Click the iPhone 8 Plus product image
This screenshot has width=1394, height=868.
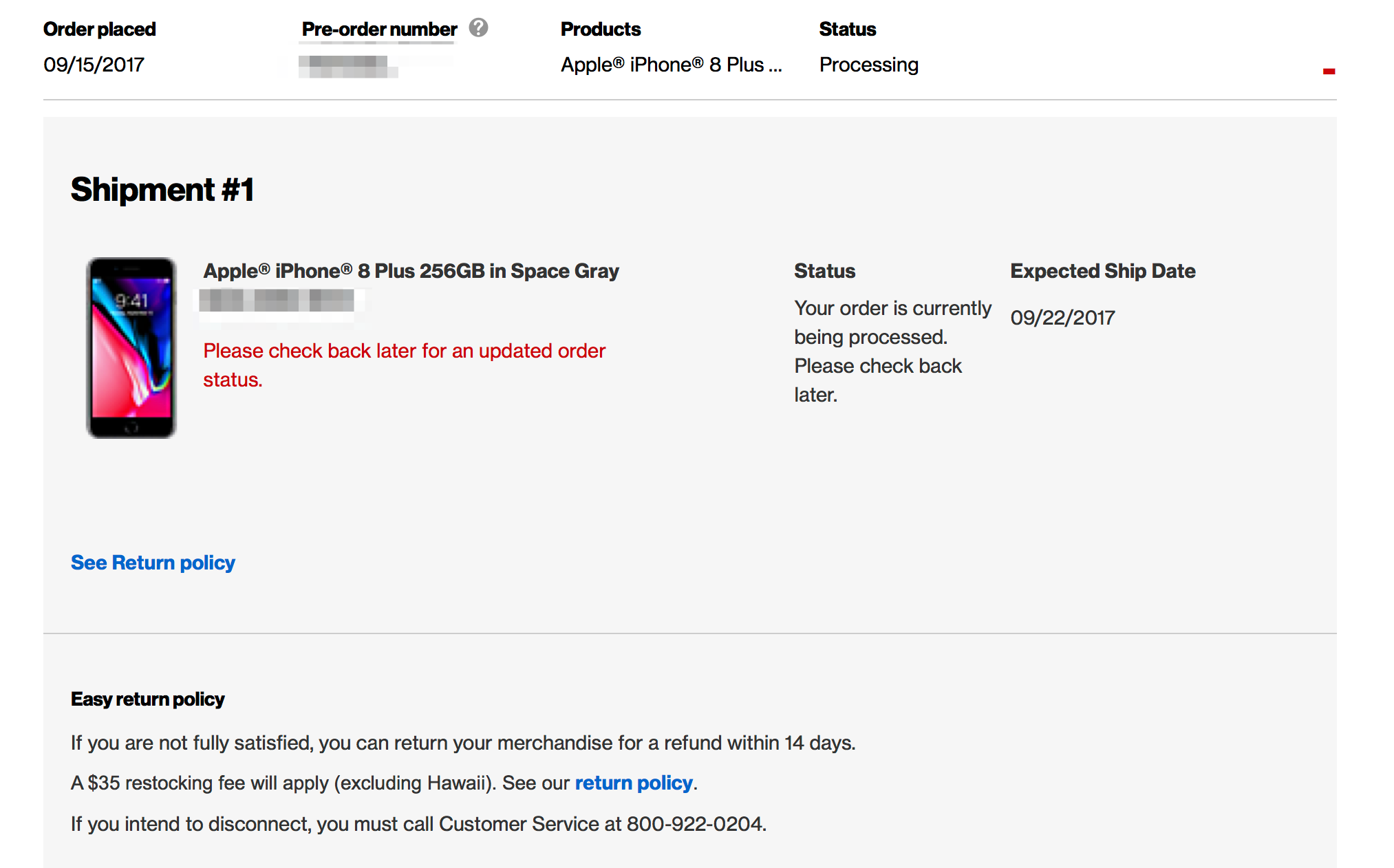131,348
